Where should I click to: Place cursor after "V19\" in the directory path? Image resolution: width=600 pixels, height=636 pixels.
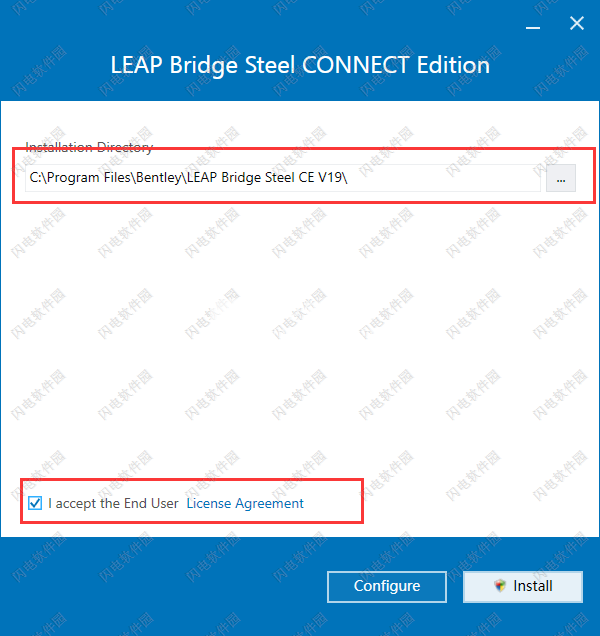pos(348,178)
